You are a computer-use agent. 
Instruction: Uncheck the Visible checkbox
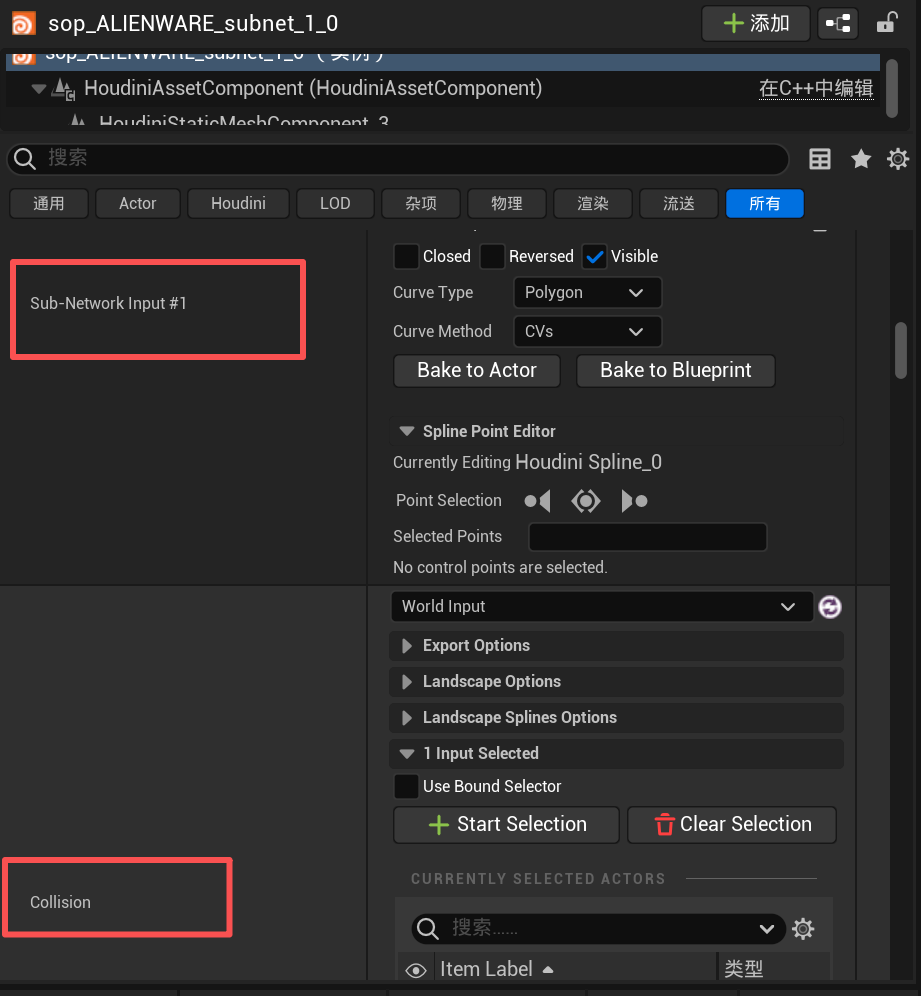click(595, 257)
